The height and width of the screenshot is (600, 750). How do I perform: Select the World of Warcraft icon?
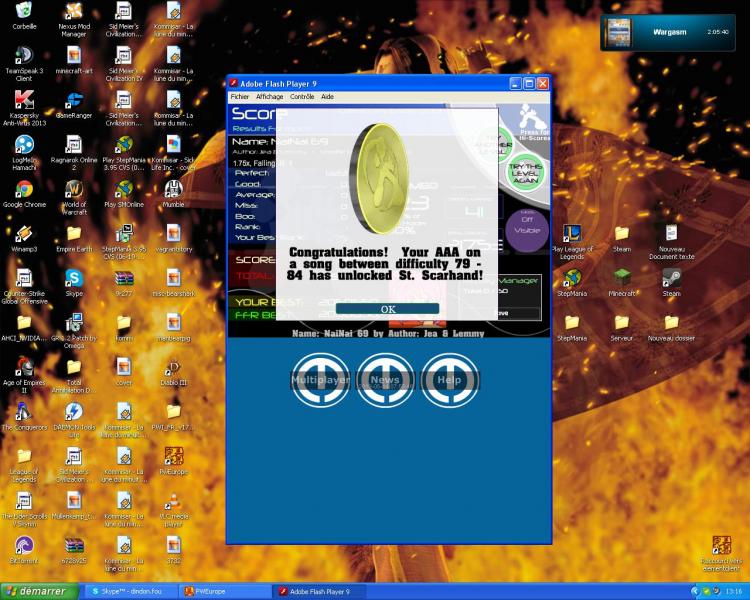74,198
